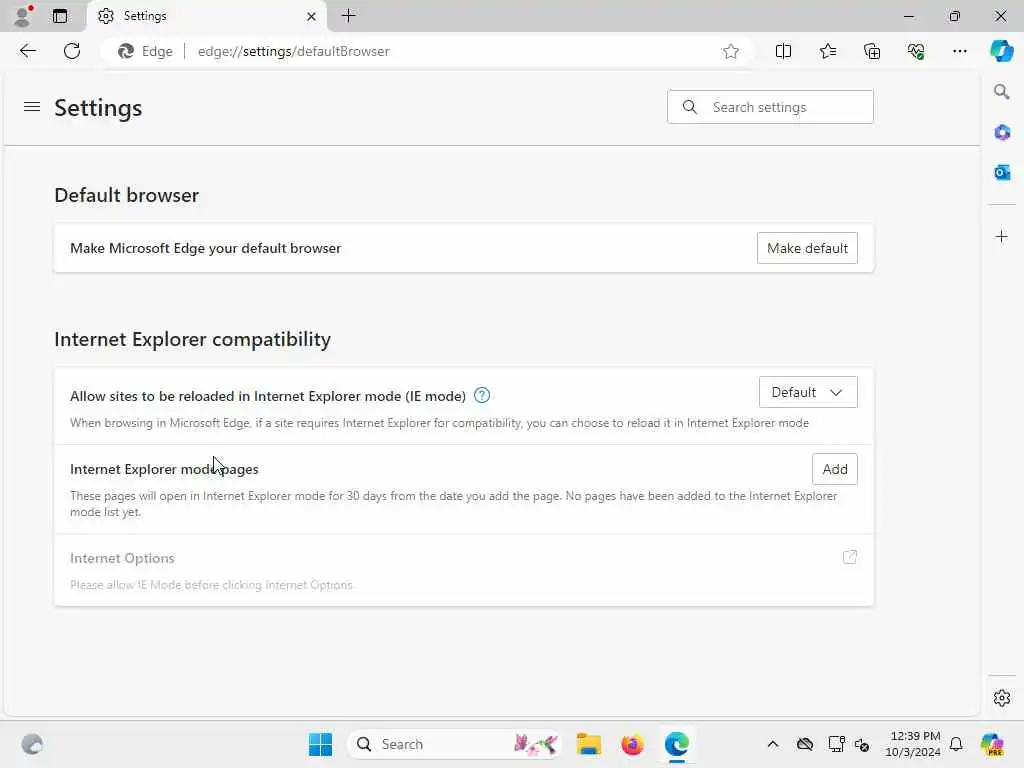The width and height of the screenshot is (1024, 768).
Task: Customize sidebar with plus icon
Action: 1002,236
